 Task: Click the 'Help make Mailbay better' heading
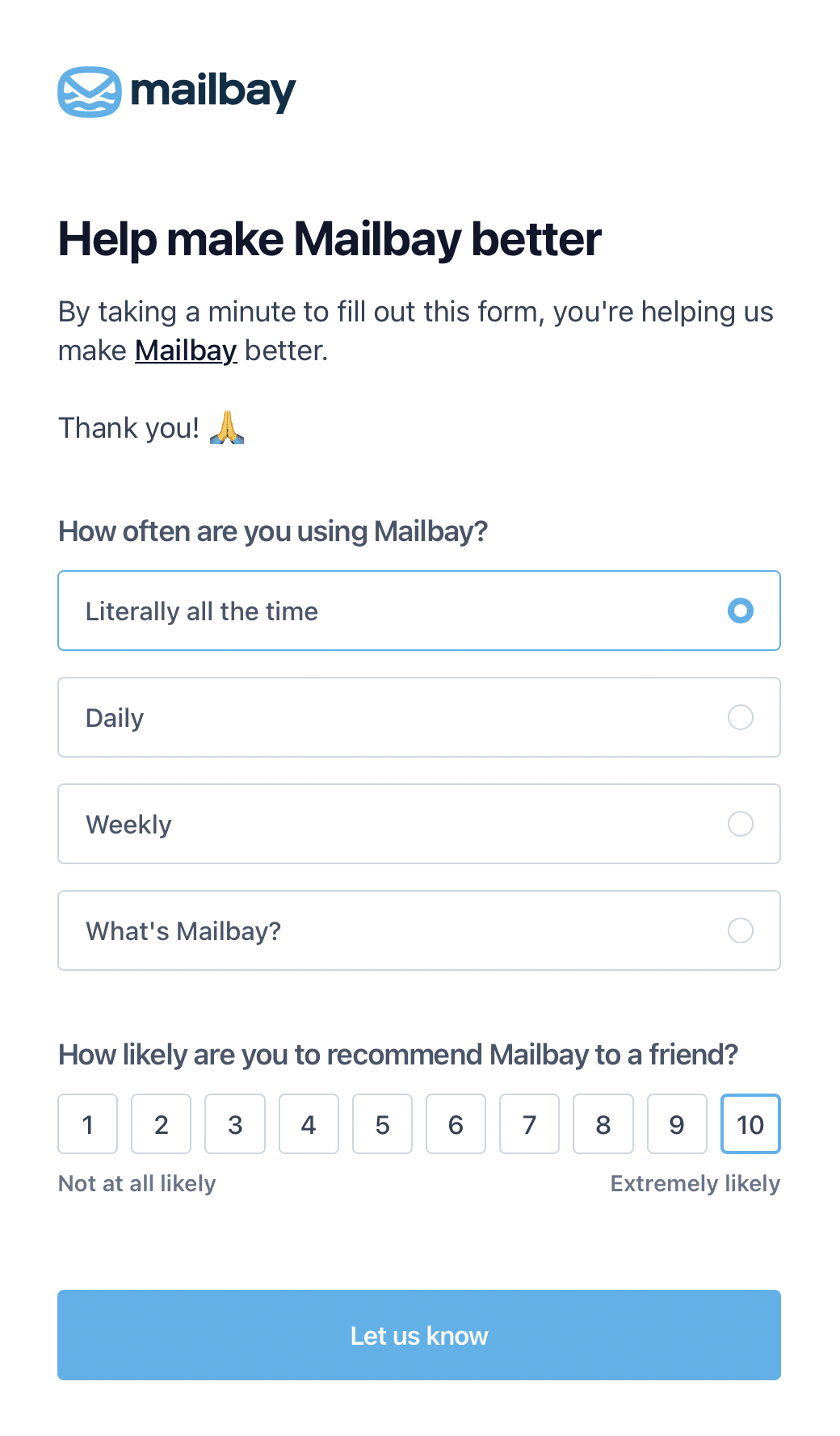point(330,239)
